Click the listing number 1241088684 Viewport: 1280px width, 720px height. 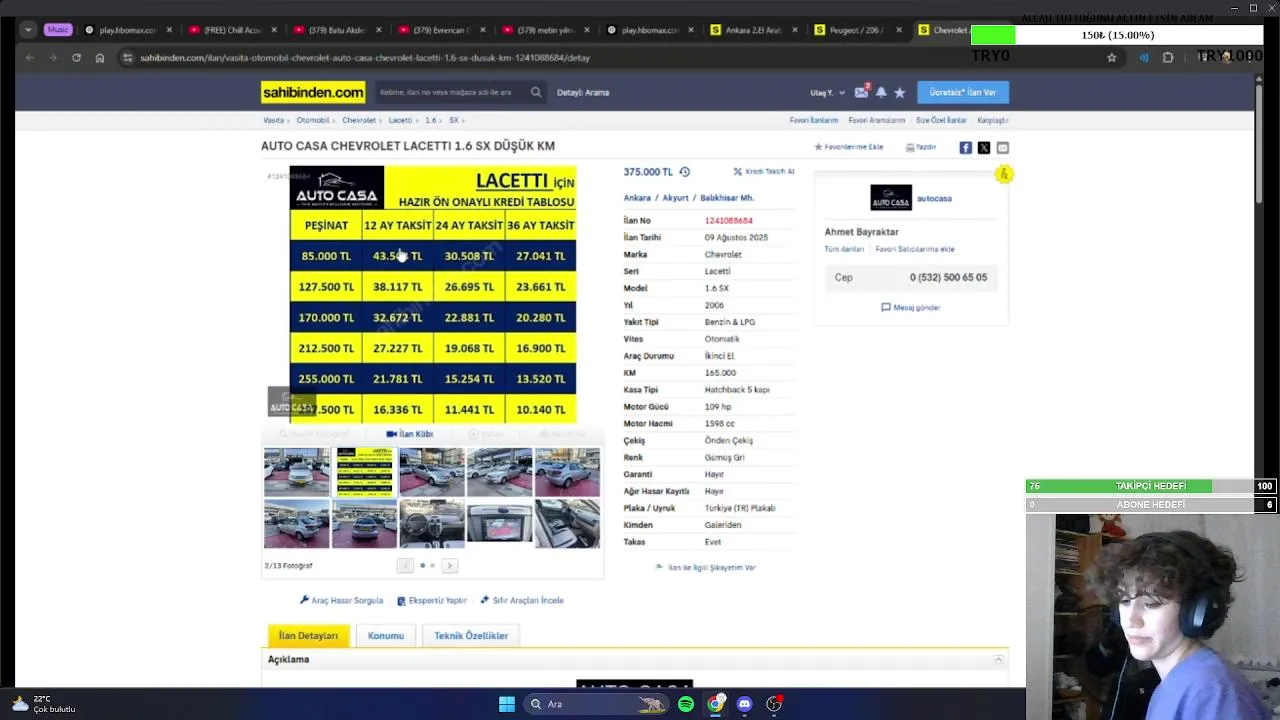pyautogui.click(x=728, y=221)
